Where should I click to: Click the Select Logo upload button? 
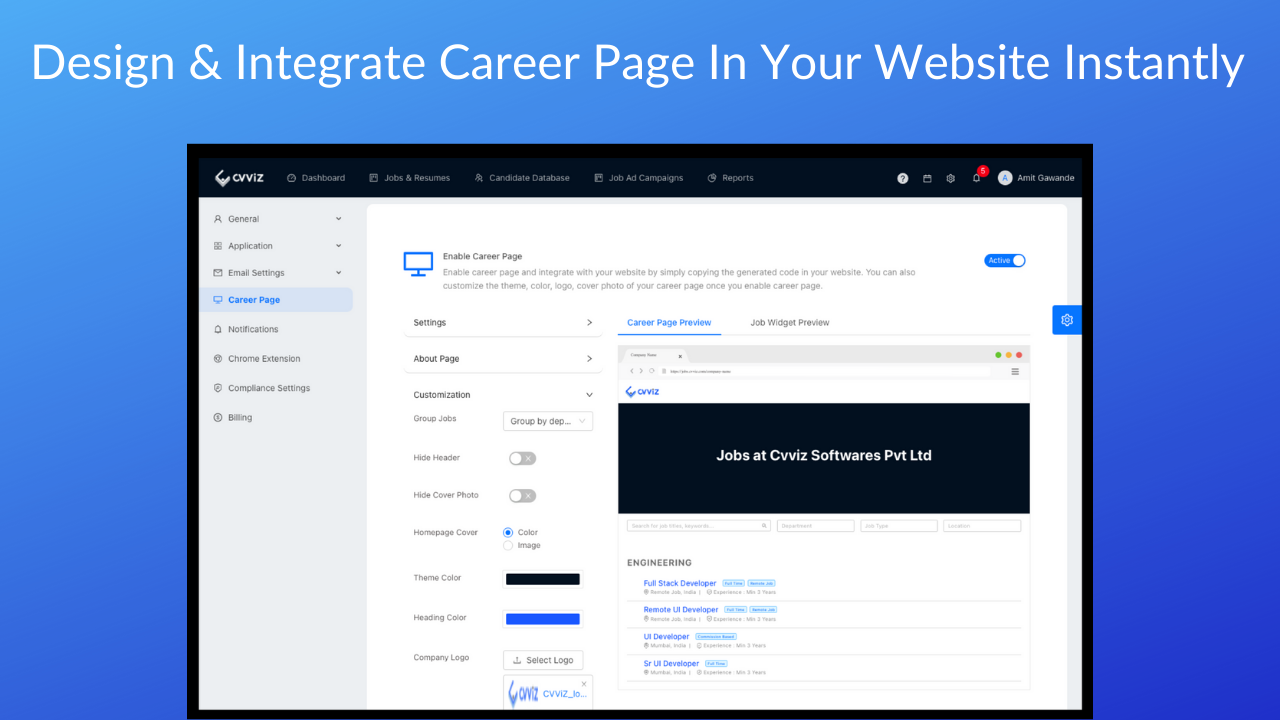pyautogui.click(x=543, y=660)
